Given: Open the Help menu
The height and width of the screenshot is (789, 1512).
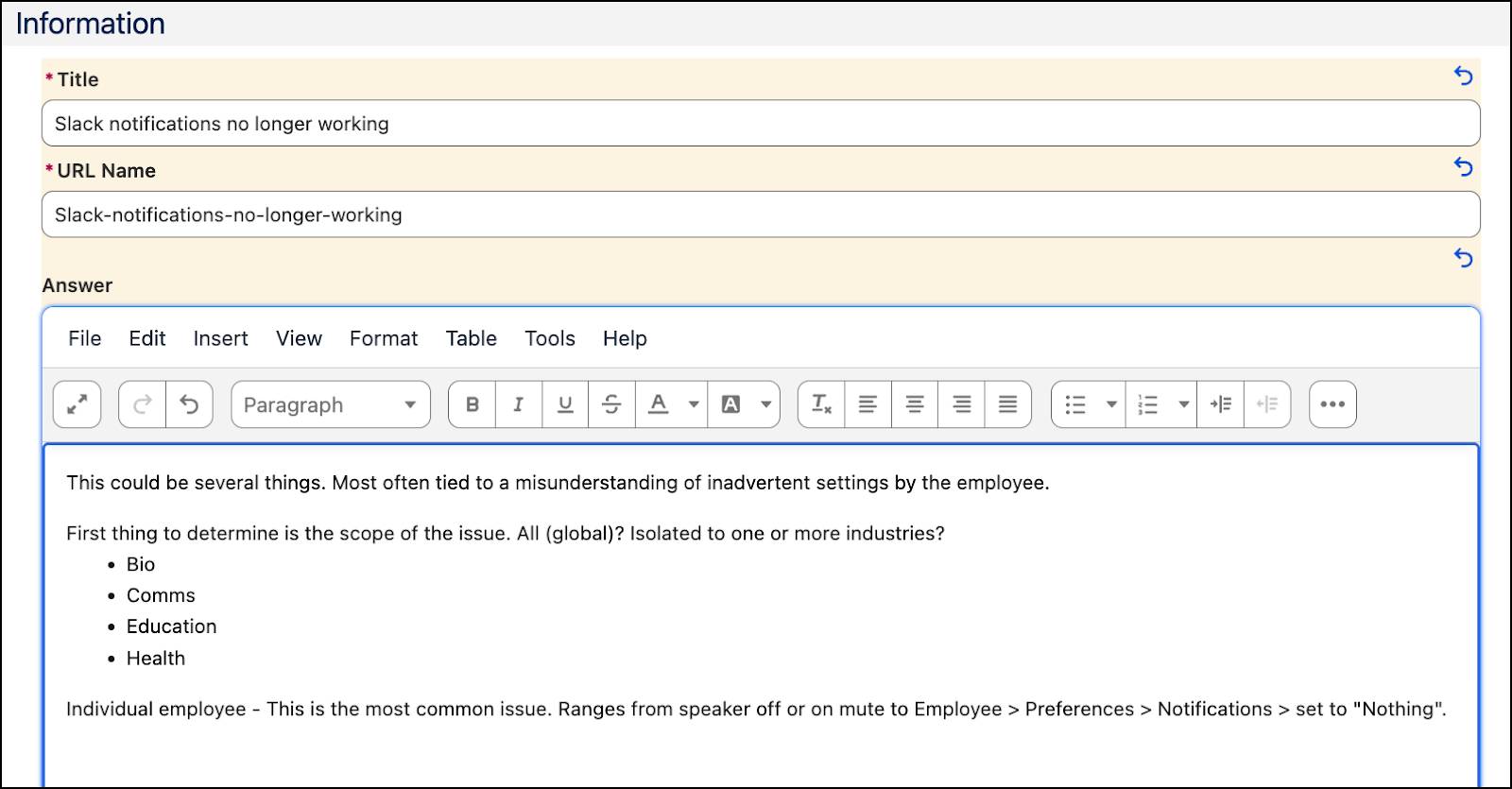Looking at the screenshot, I should 625,338.
